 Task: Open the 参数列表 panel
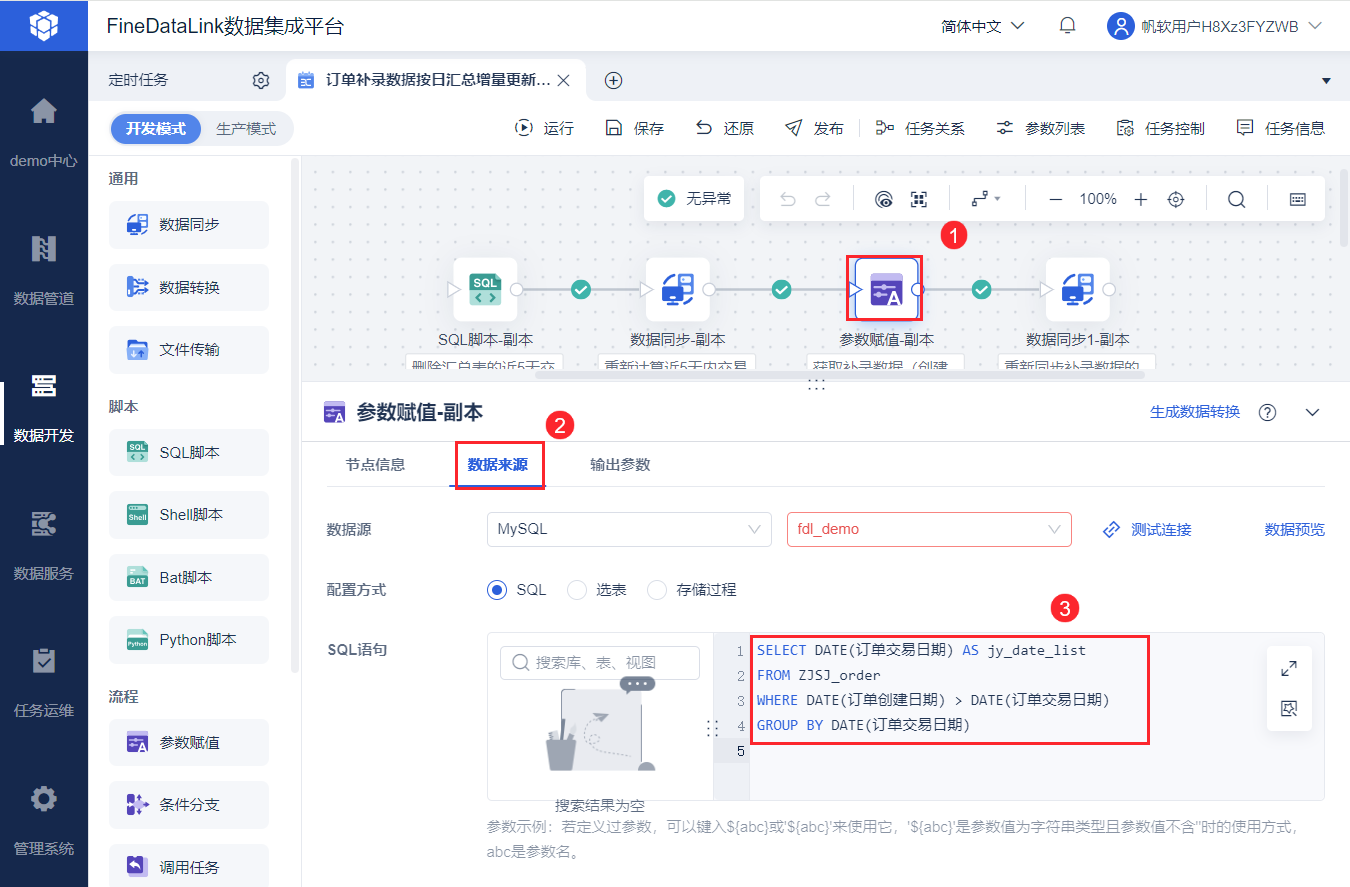pos(1040,128)
